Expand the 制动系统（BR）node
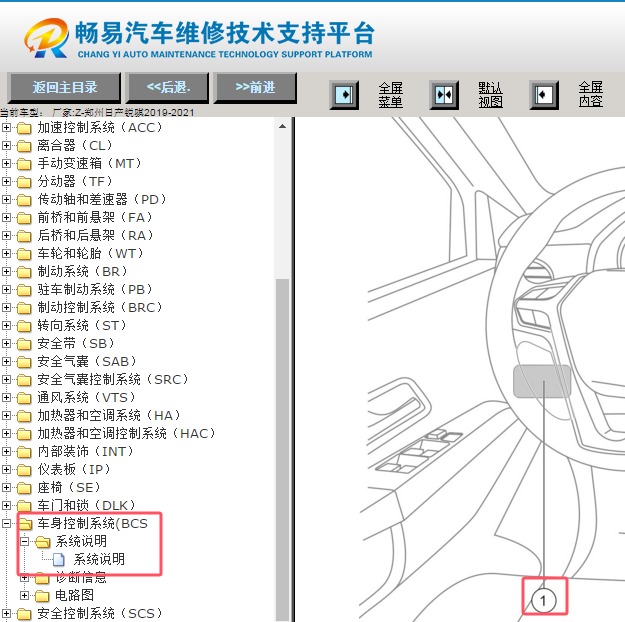625x622 pixels. pos(6,272)
